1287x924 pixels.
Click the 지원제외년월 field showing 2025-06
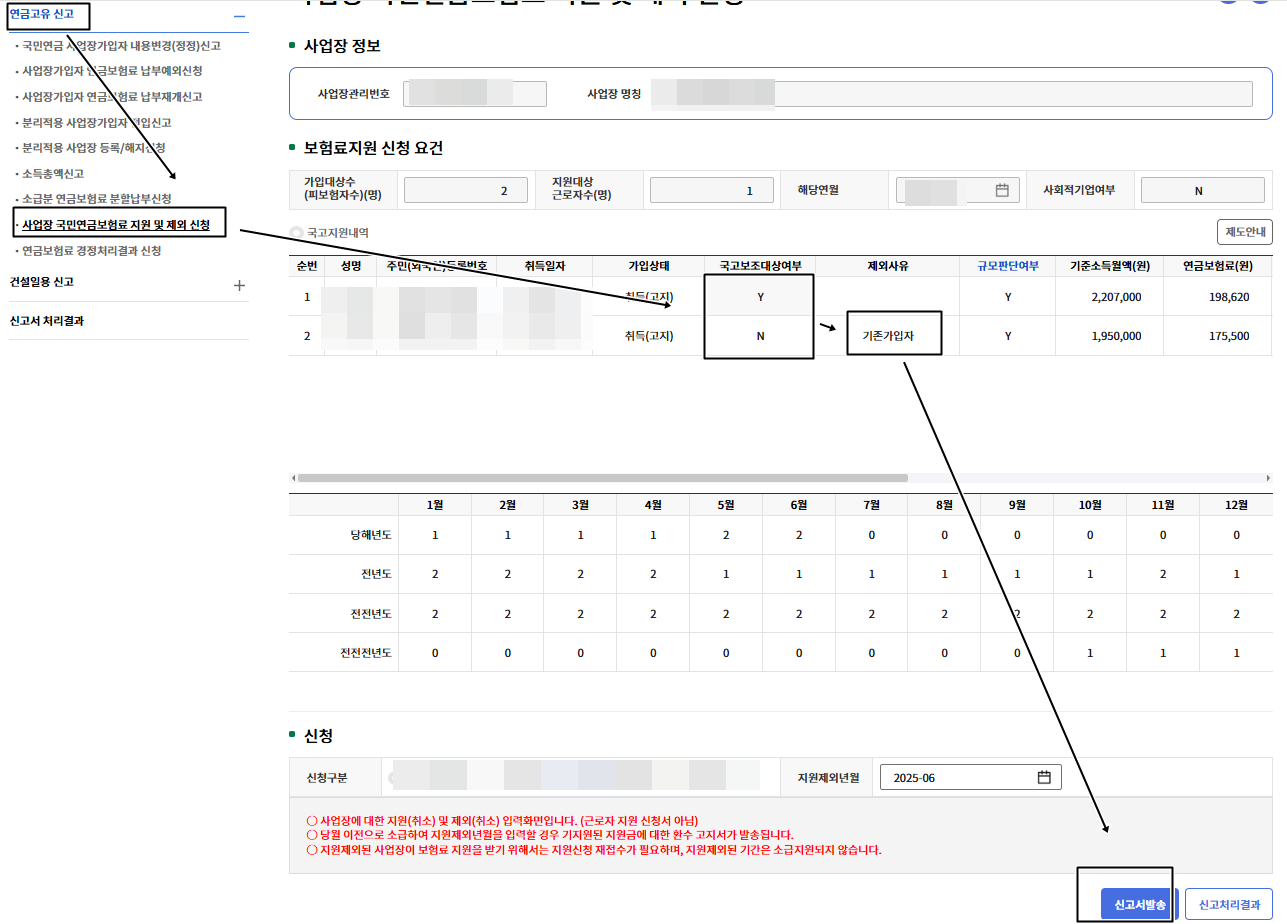click(970, 777)
